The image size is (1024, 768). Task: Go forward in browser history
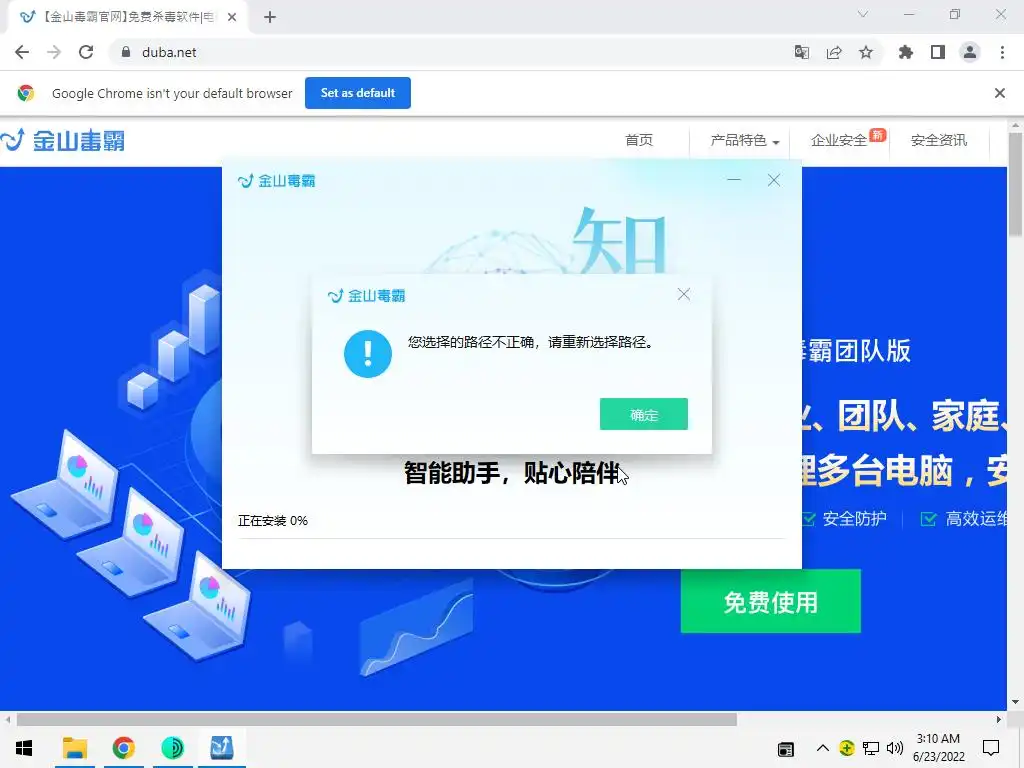coord(54,52)
